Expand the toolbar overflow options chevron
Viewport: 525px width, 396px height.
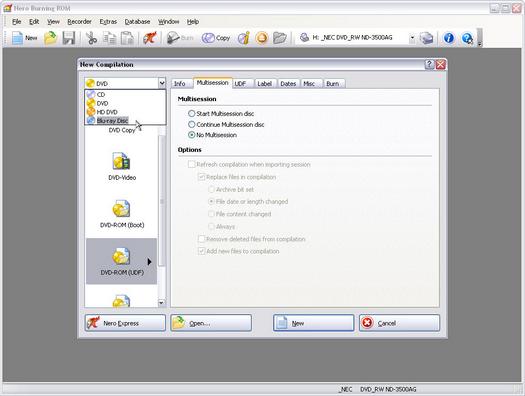(479, 38)
